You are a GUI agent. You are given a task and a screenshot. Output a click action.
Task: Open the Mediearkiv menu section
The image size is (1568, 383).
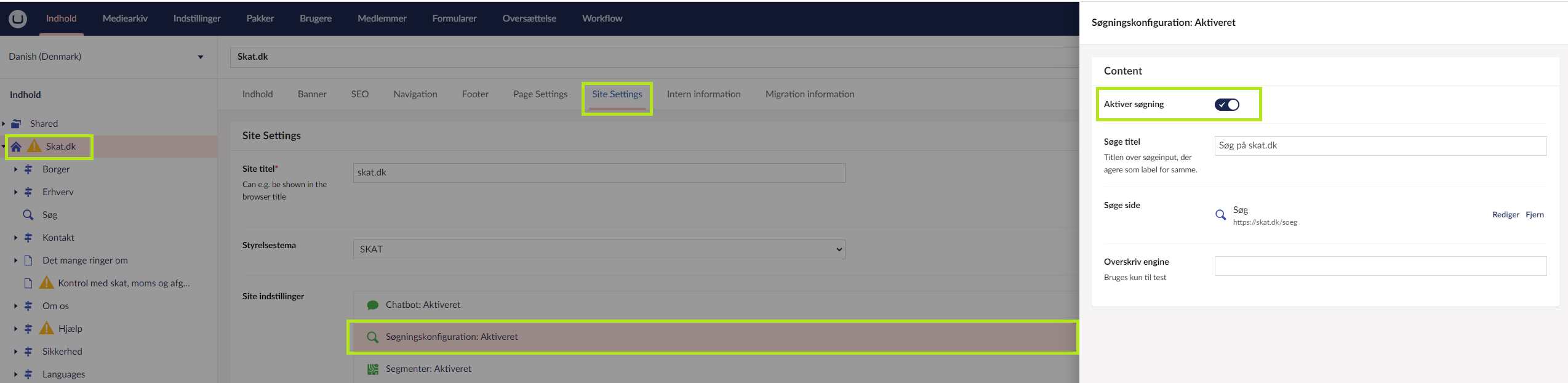click(125, 18)
